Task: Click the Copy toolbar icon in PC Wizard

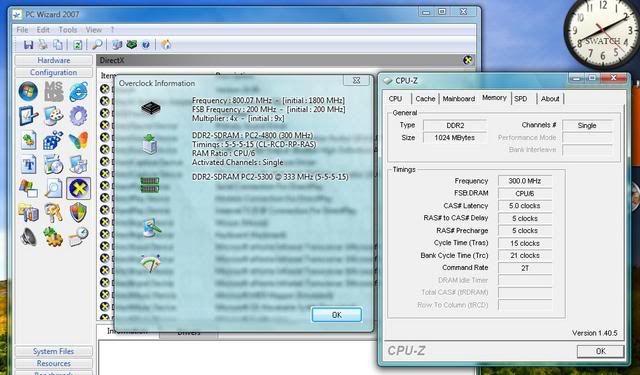Action: (x=58, y=44)
